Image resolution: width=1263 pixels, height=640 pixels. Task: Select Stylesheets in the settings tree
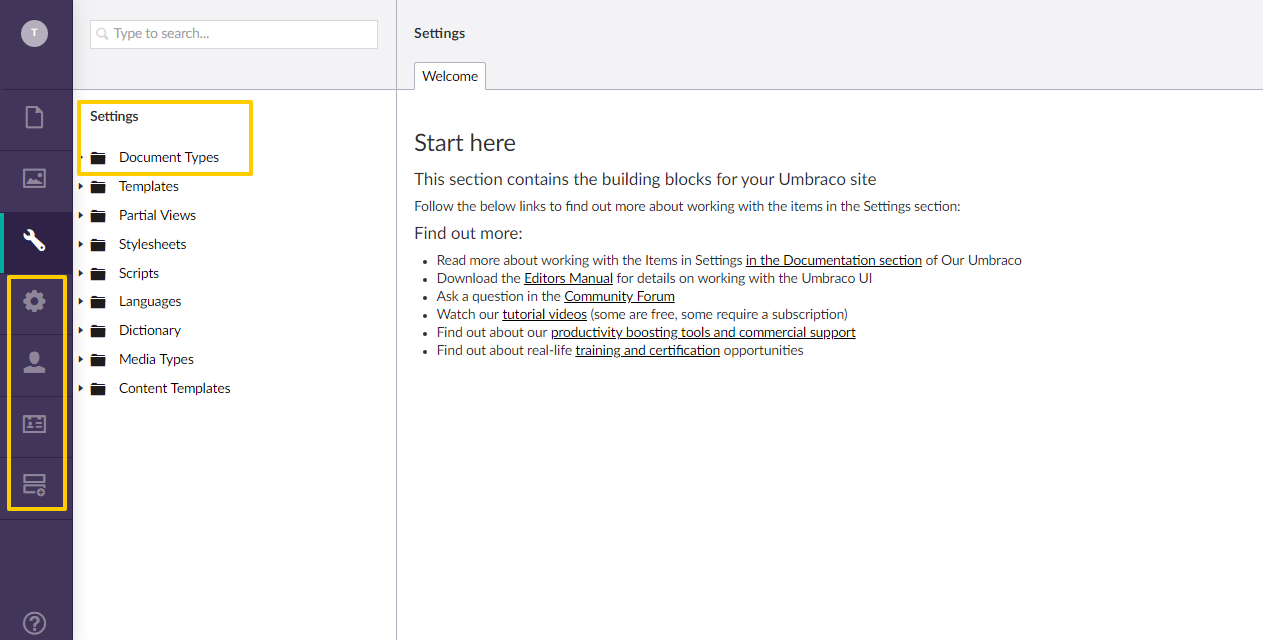[x=152, y=244]
